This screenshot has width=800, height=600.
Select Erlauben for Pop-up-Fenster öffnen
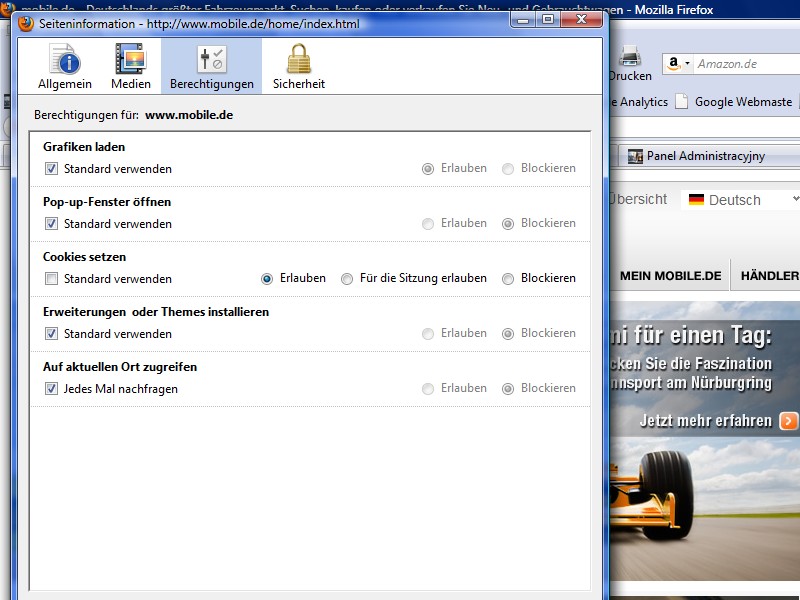pos(428,223)
